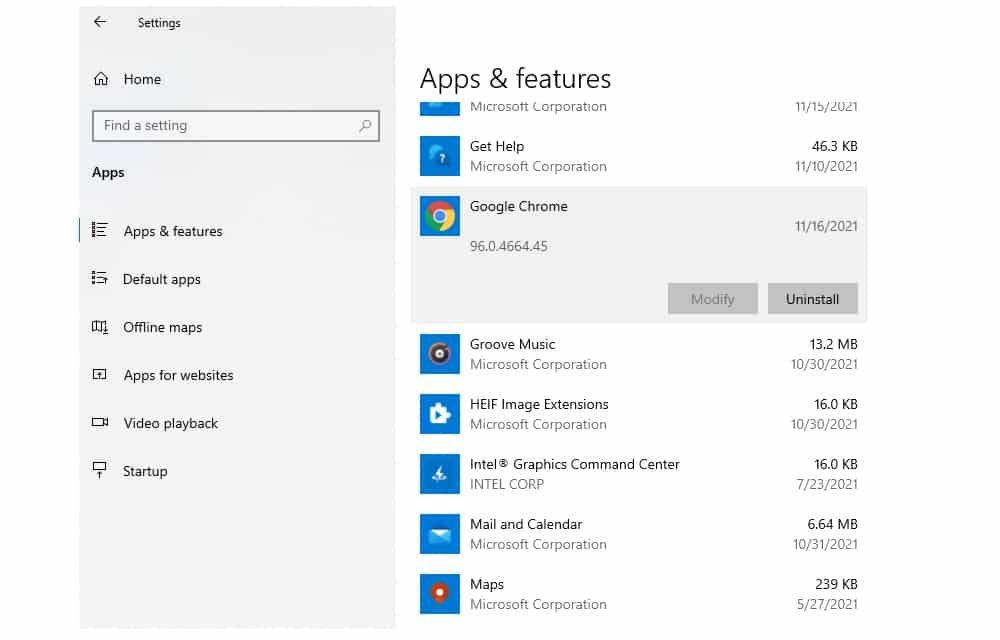Click the INTEL CORP publisher text
The image size is (1000, 640).
tap(507, 484)
